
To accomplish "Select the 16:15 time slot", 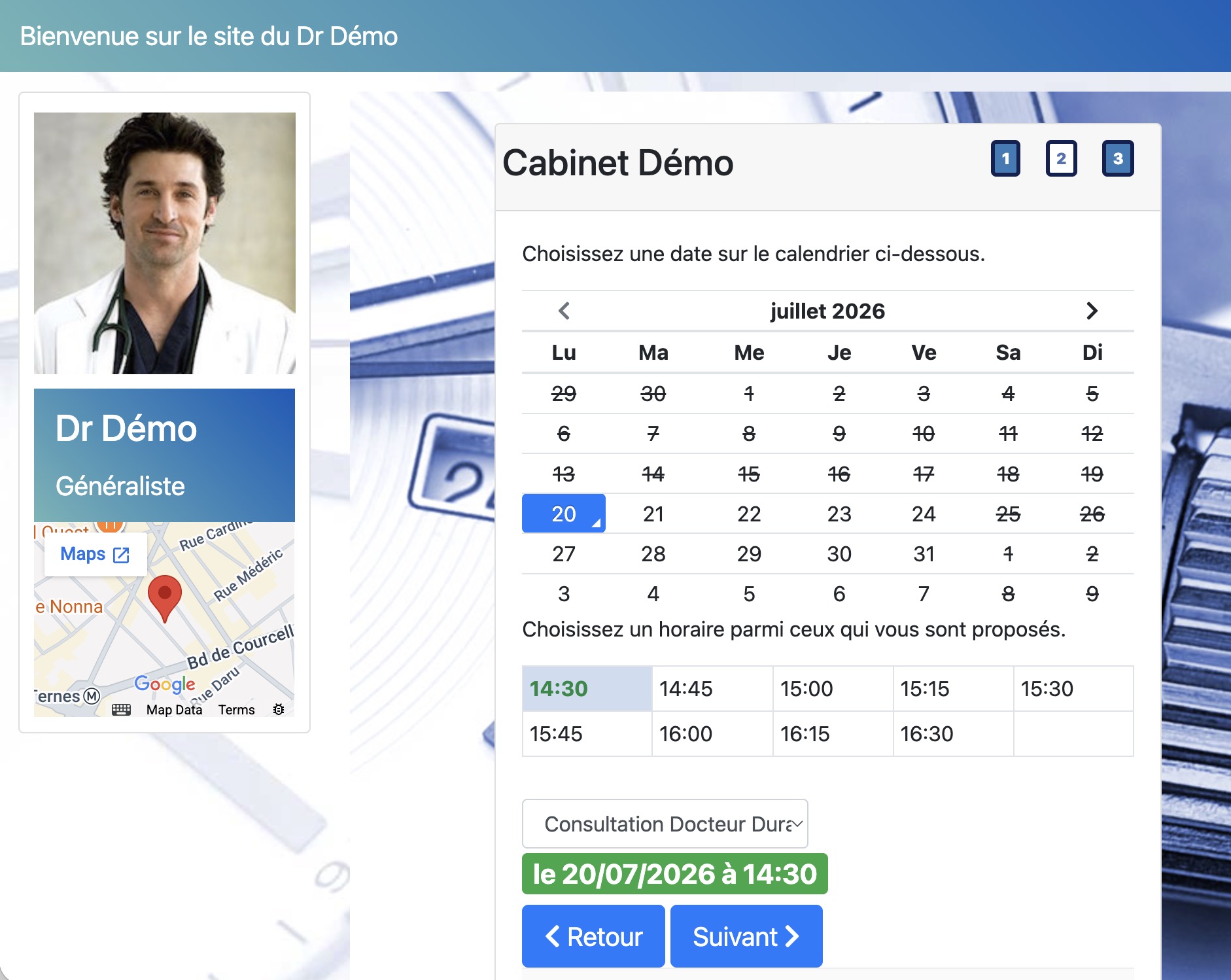I will tap(833, 733).
